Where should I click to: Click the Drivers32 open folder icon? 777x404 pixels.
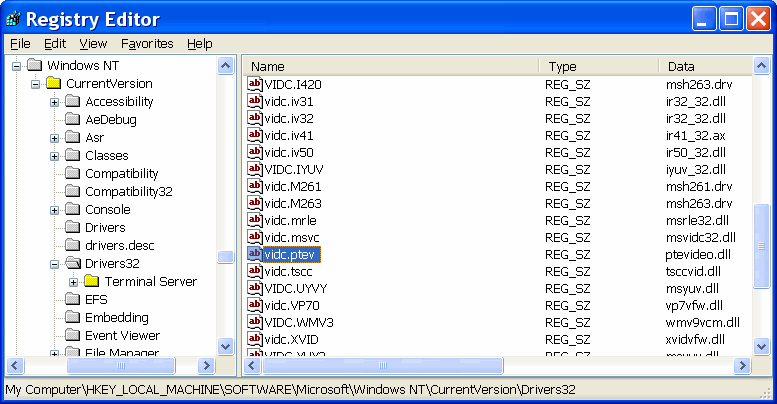pos(73,264)
